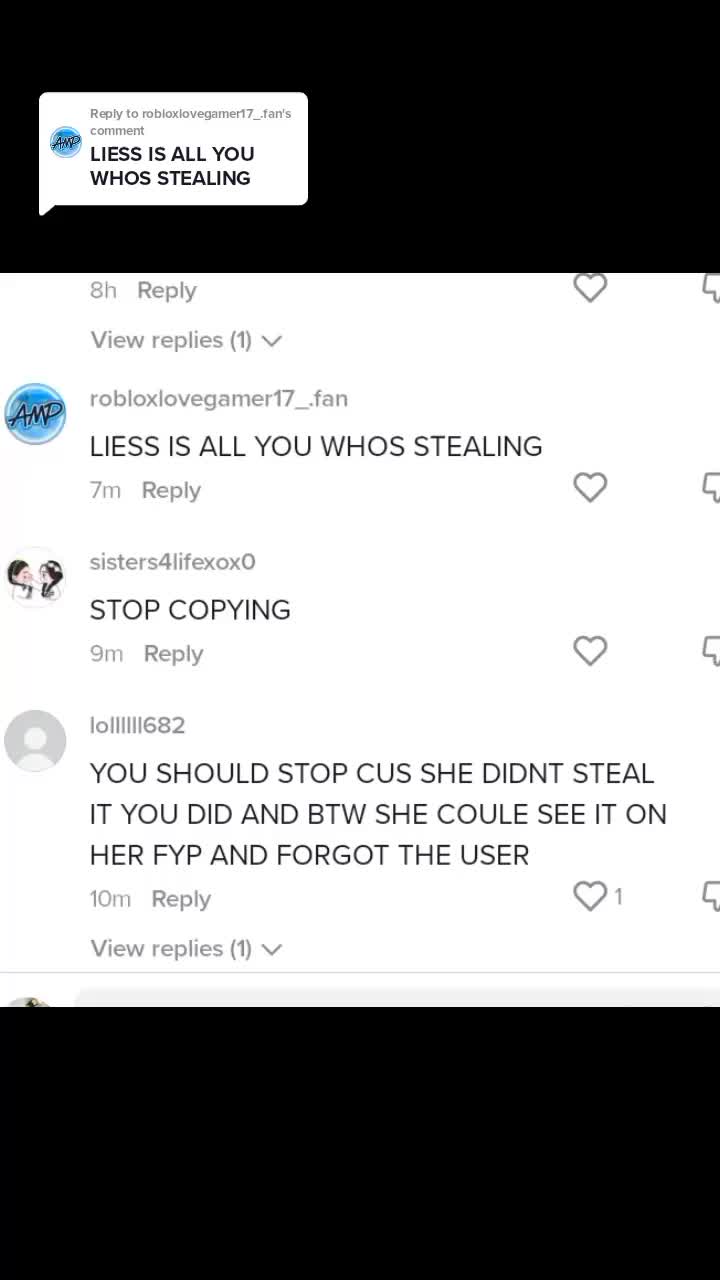This screenshot has width=720, height=1280.
Task: Reply to the 10m comment
Action: 181,898
